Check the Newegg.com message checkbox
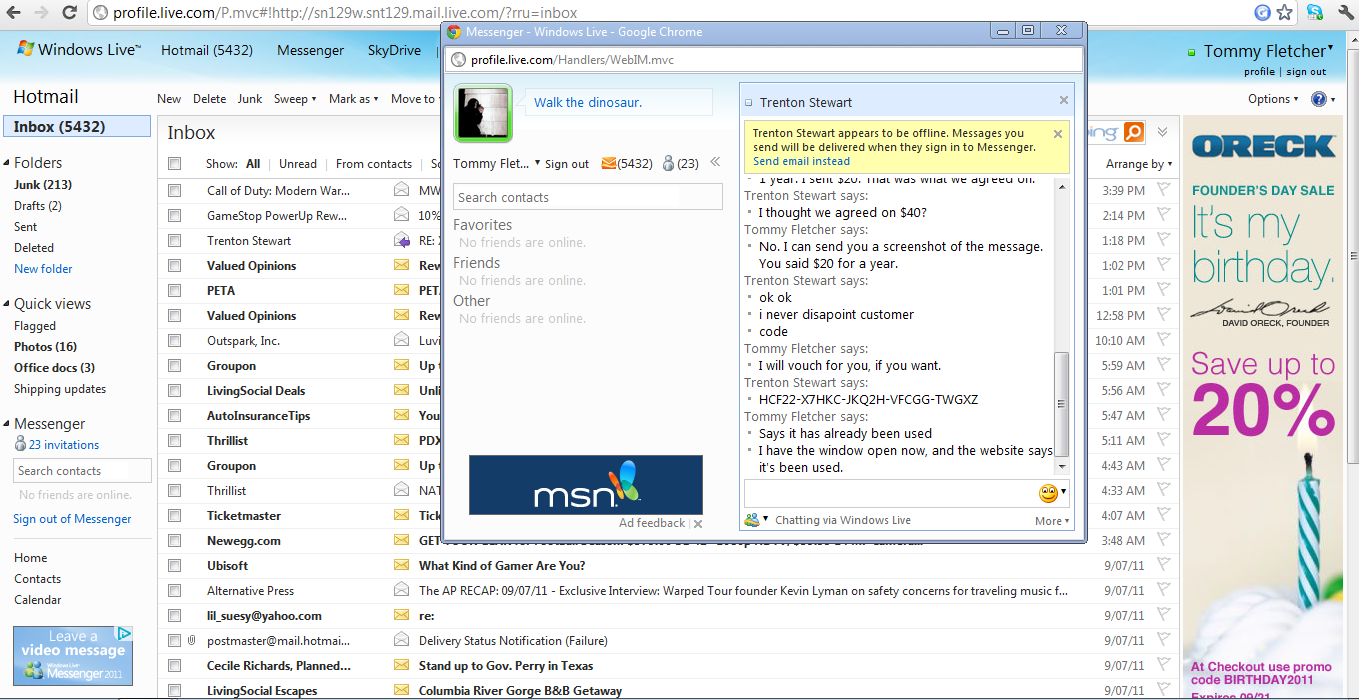 [175, 540]
